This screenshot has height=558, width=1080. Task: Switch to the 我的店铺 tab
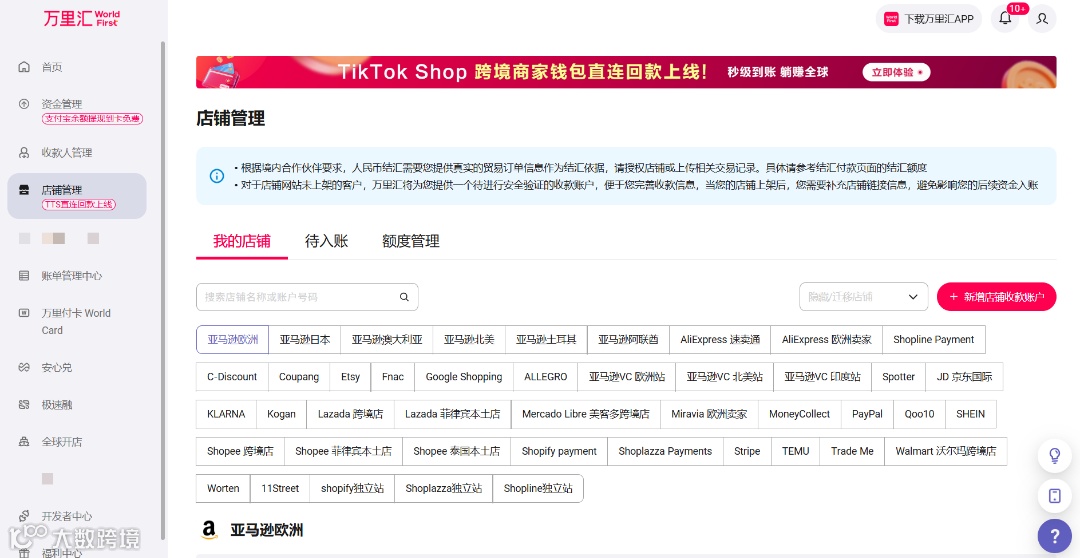click(242, 241)
